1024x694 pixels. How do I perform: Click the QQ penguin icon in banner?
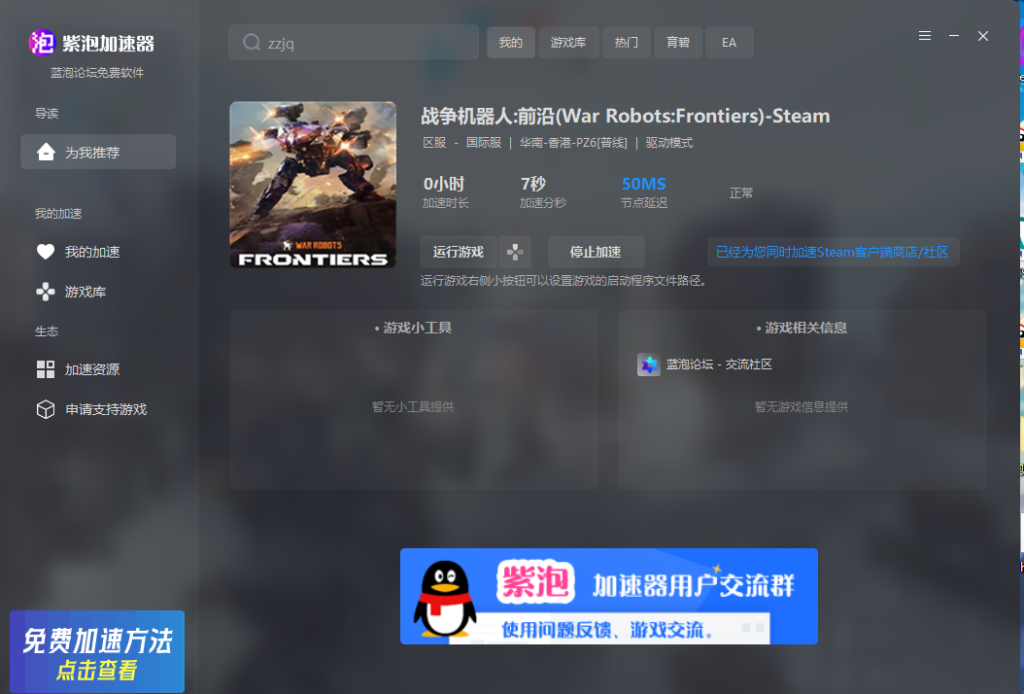coord(445,599)
